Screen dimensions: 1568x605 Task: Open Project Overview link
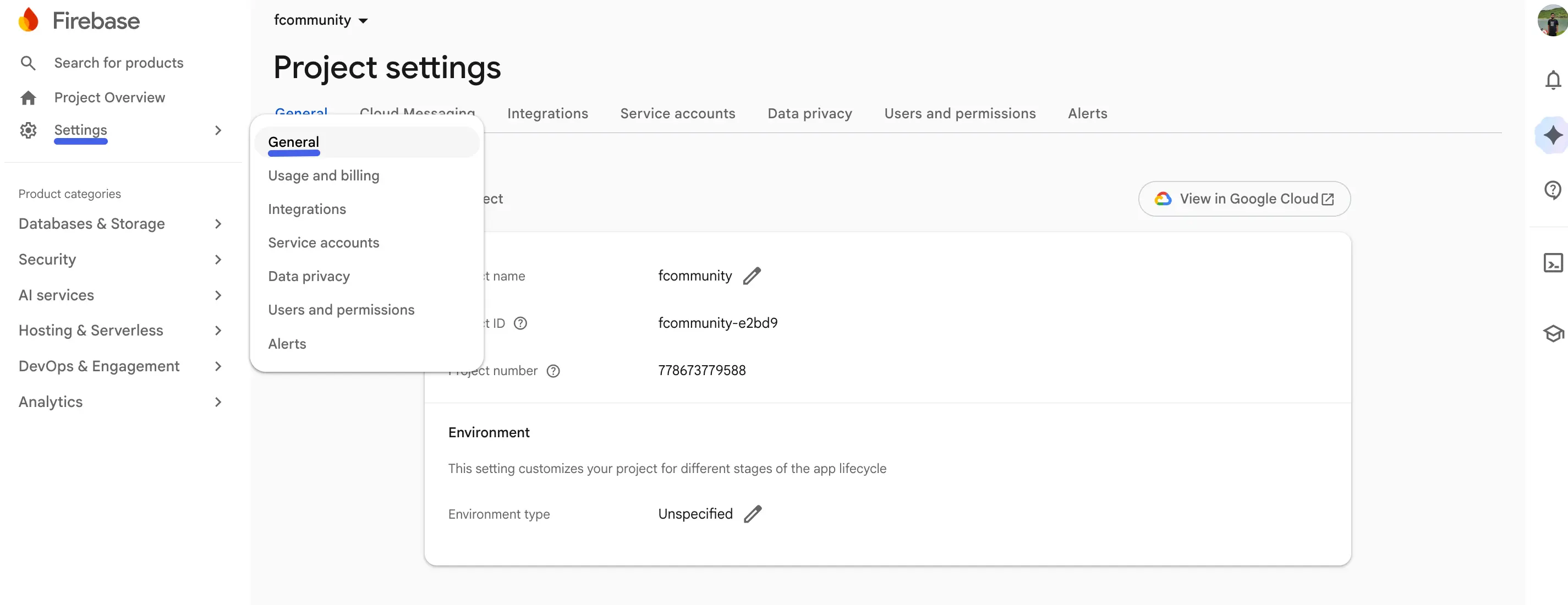click(x=109, y=97)
